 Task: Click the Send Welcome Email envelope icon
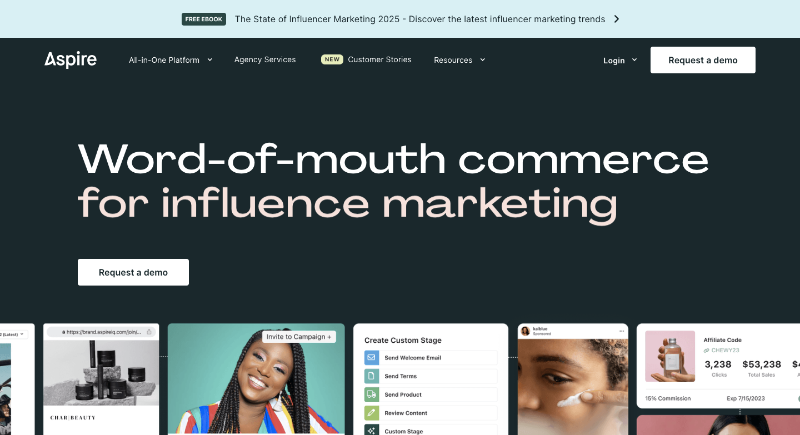(371, 357)
